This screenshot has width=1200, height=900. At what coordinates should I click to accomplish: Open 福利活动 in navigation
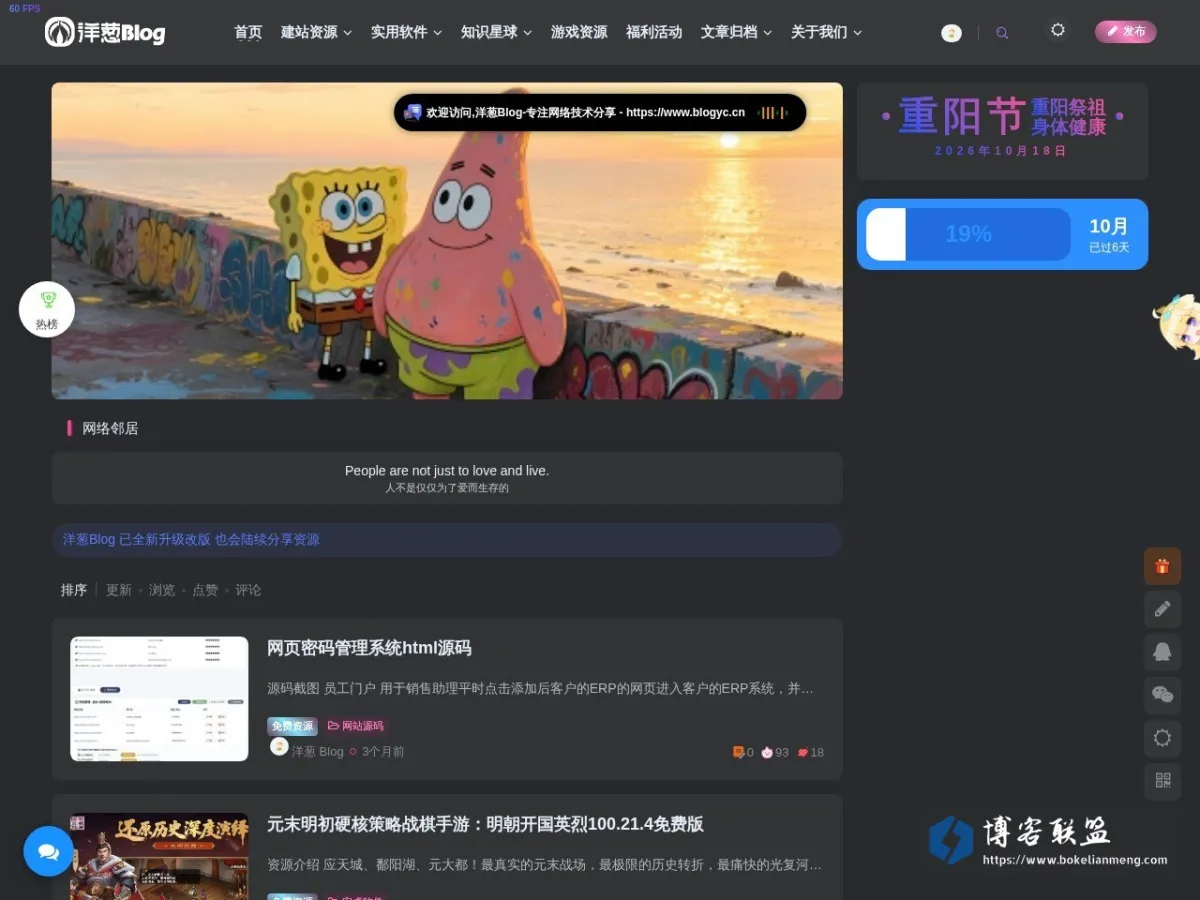pyautogui.click(x=654, y=32)
